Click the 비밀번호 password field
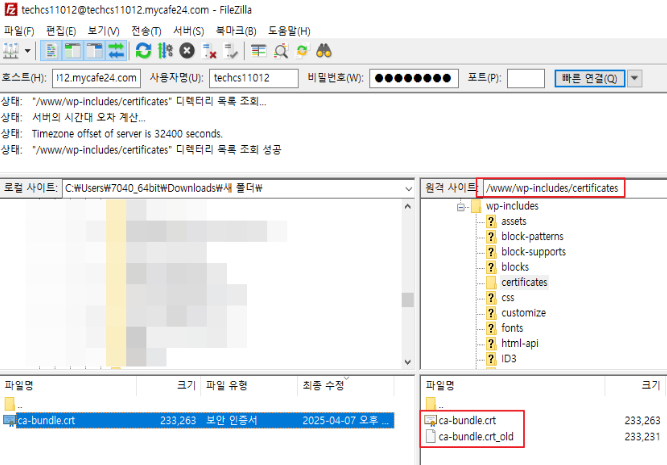 pos(413,78)
